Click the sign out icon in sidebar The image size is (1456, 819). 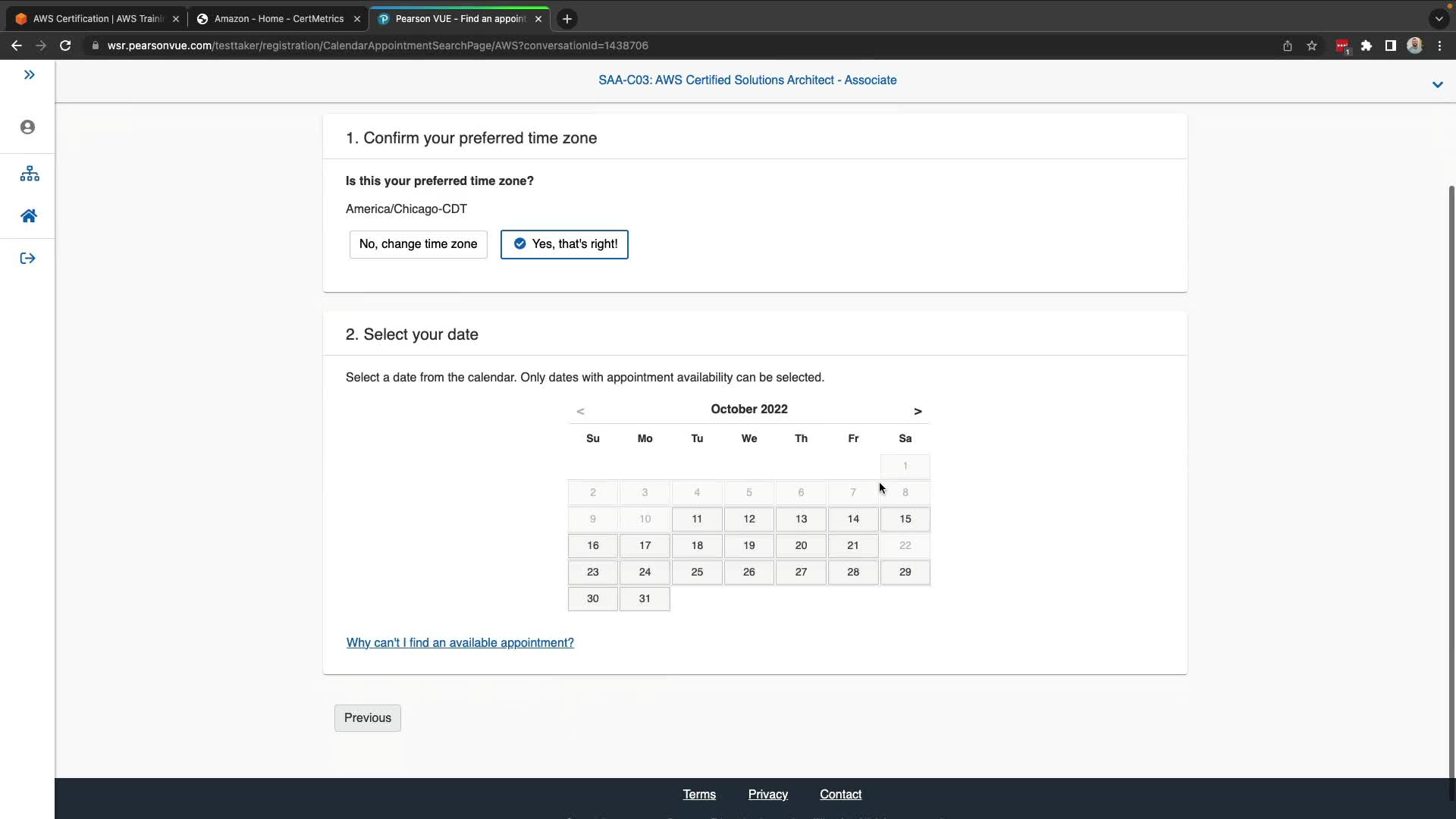click(x=28, y=259)
